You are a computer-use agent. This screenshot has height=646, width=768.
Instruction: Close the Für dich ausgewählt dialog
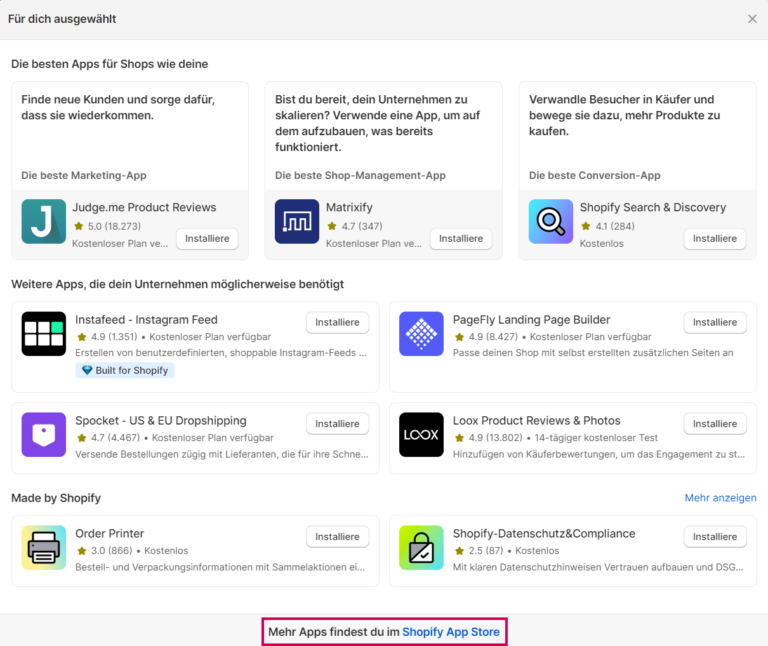pos(752,19)
